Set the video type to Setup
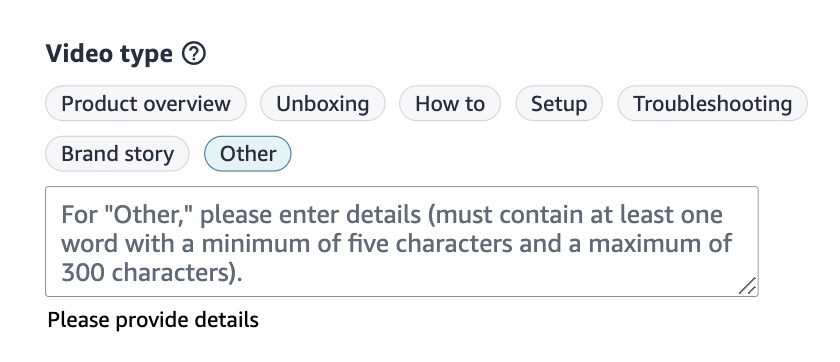The height and width of the screenshot is (362, 840). click(x=559, y=103)
